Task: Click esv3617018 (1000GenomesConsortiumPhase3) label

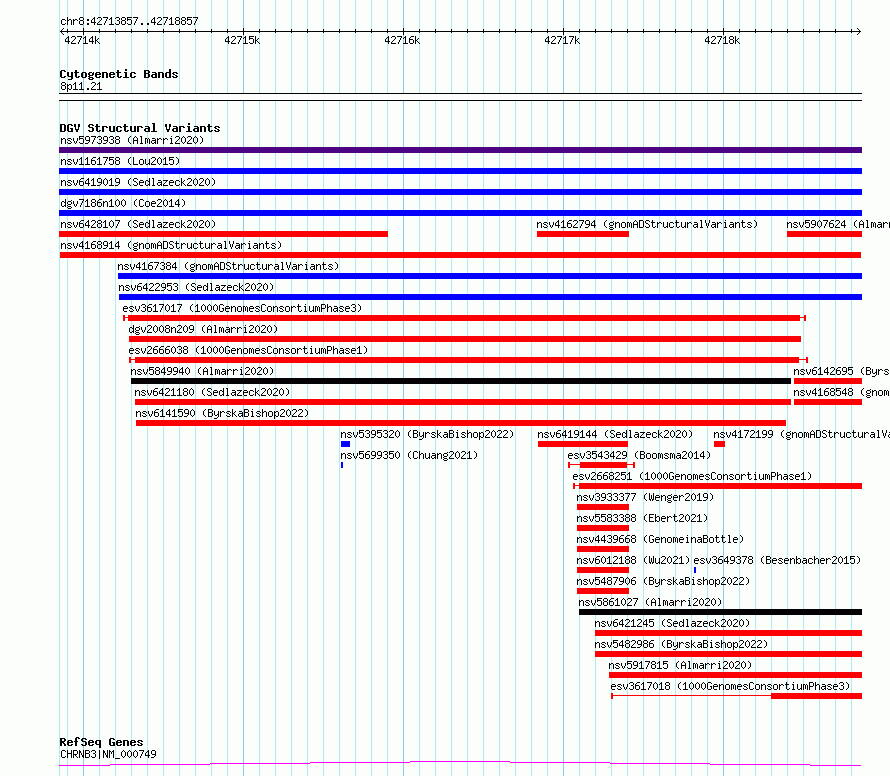Action: [x=730, y=686]
